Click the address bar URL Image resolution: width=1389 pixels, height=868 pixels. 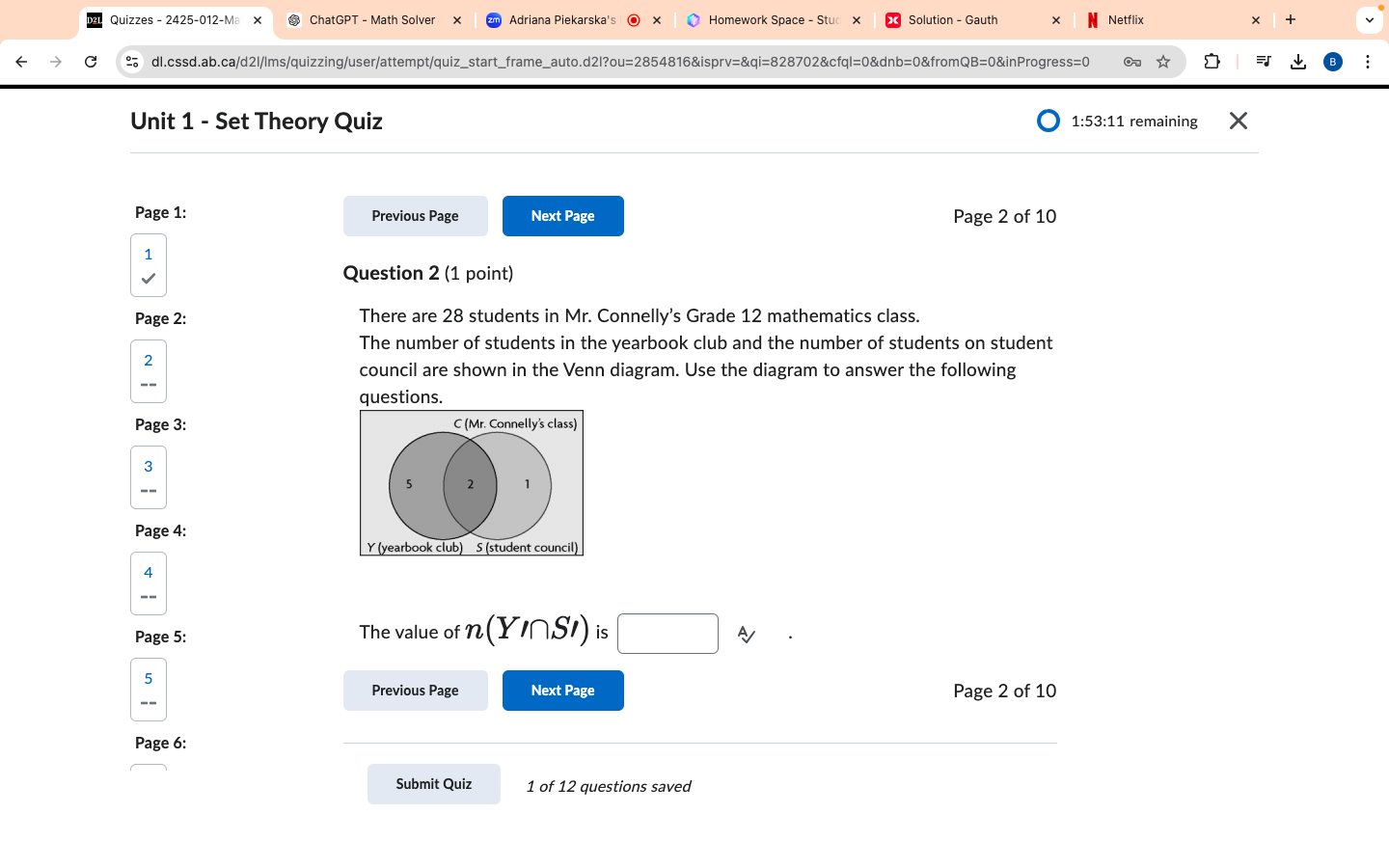[620, 62]
